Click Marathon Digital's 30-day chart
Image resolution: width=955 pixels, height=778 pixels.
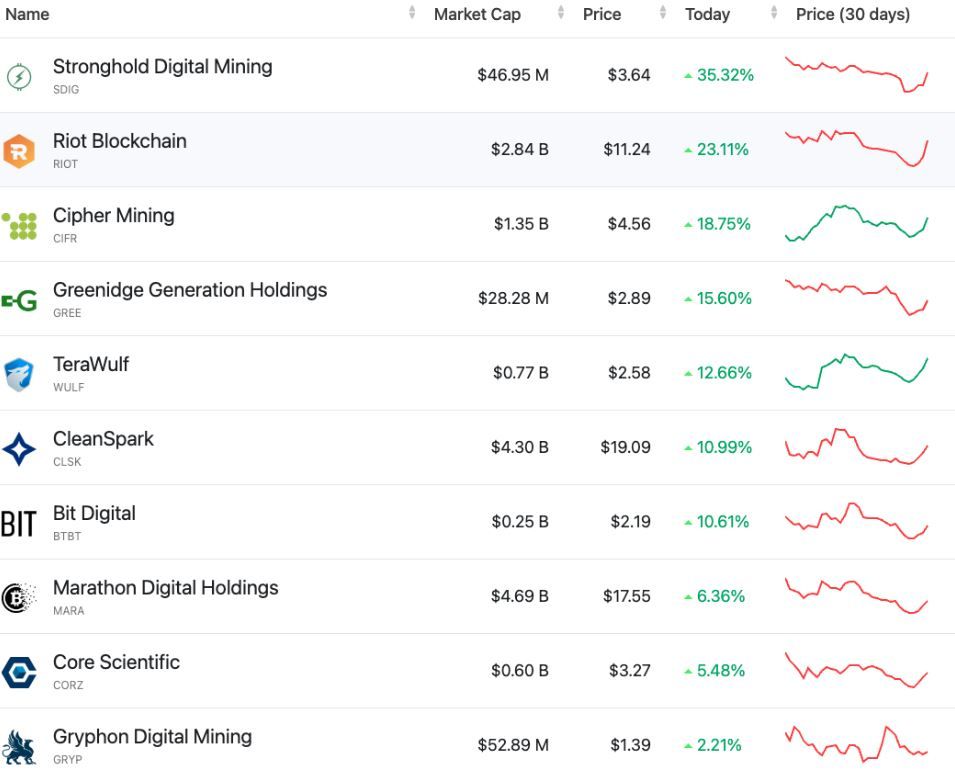pos(856,595)
